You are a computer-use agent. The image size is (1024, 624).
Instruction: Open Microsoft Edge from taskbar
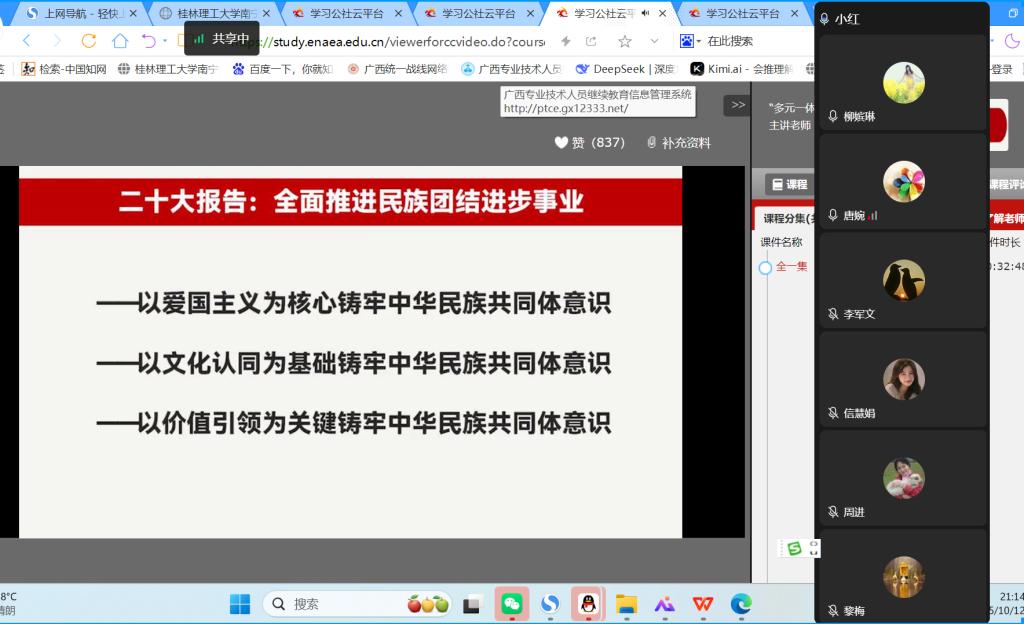741,604
